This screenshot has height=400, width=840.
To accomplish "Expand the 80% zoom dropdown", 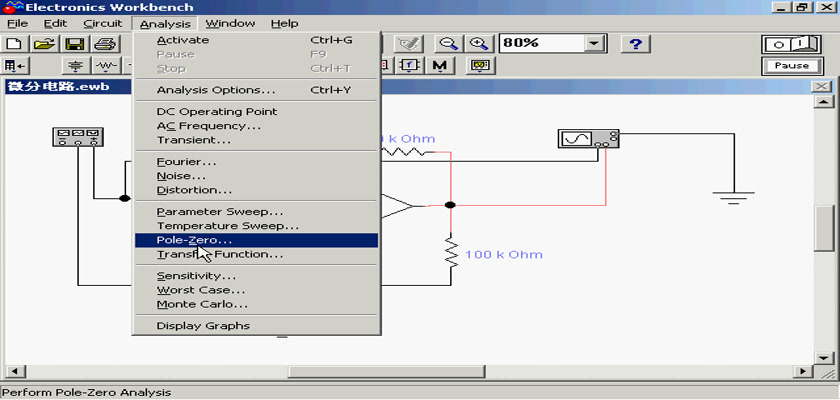I will (593, 43).
